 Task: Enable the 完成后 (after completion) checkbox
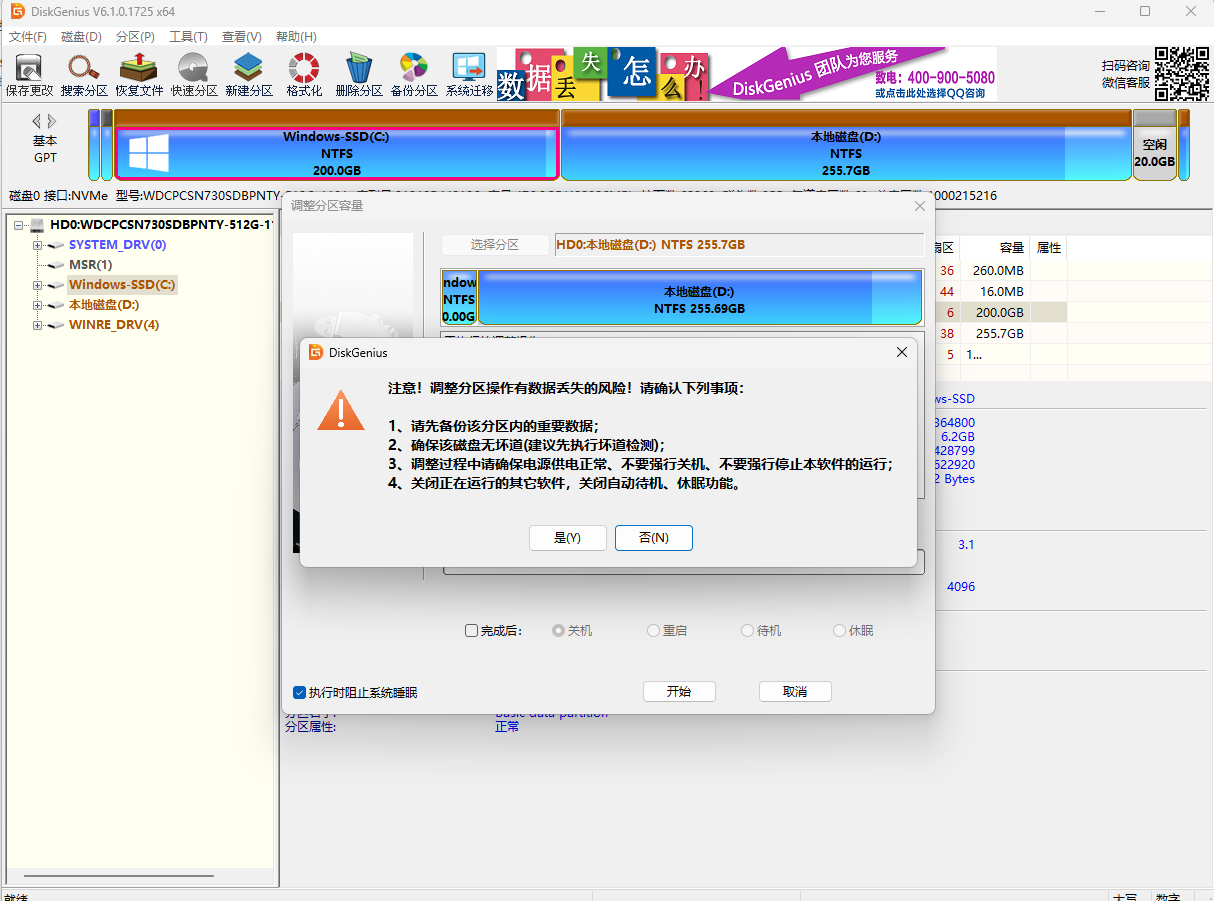(472, 631)
